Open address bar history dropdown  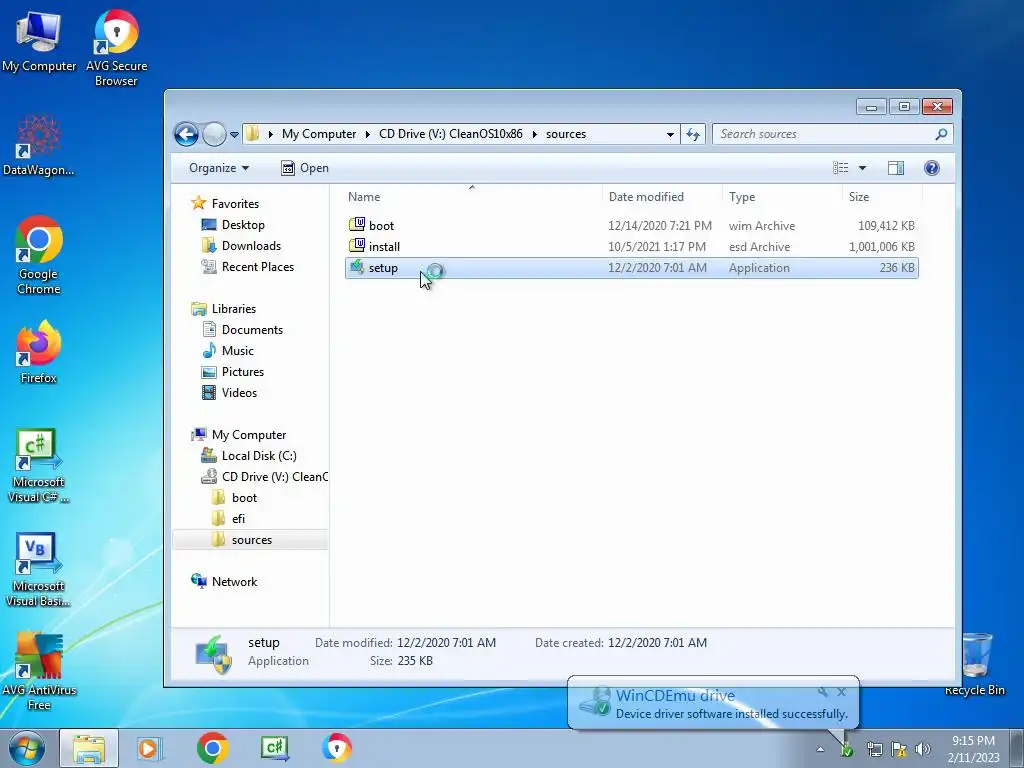tap(670, 135)
